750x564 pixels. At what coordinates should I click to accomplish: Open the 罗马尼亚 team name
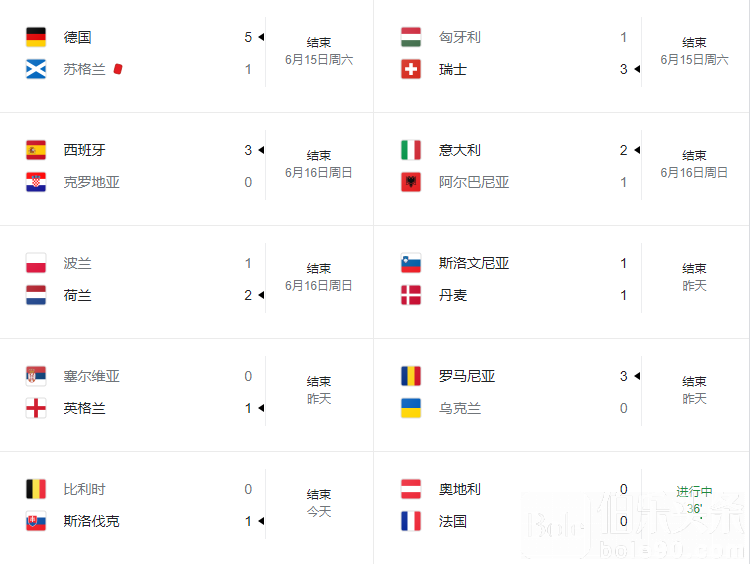tap(467, 376)
